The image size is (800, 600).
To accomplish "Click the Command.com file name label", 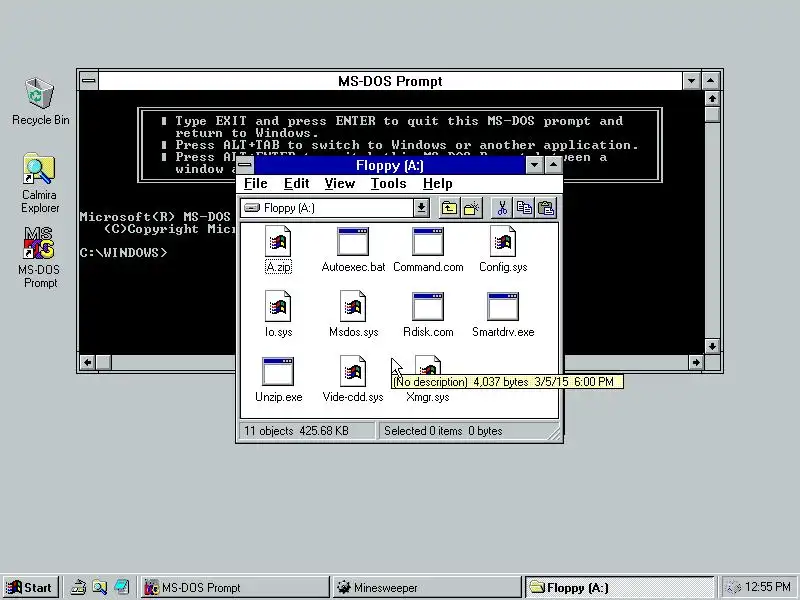I will [x=428, y=267].
